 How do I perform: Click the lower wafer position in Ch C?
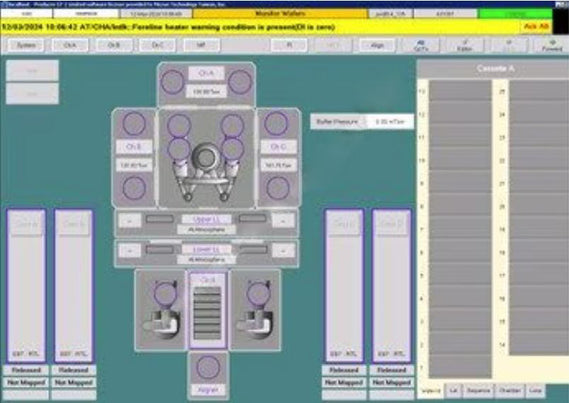tap(278, 188)
